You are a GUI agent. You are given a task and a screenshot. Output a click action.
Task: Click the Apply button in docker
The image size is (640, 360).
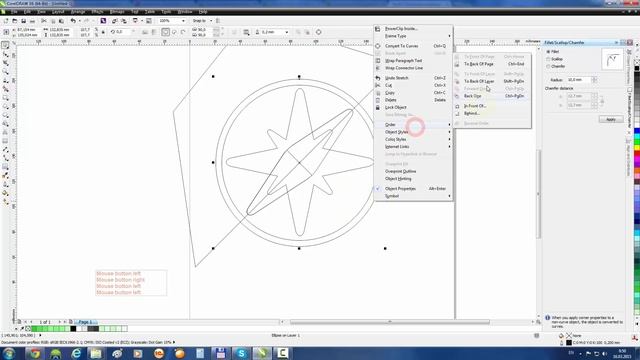pos(611,119)
